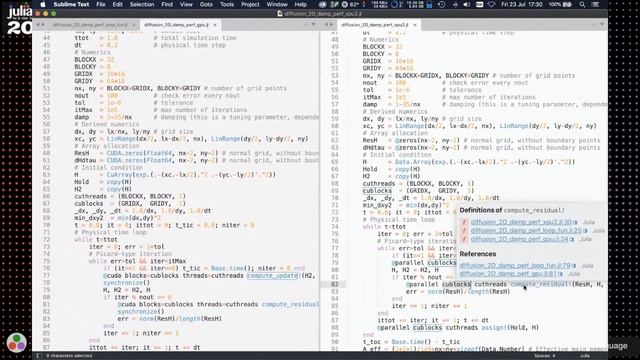This screenshot has height=360, width=640.
Task: Click side-open icon next to xpu2.jl:30 definition
Action: click(x=576, y=222)
